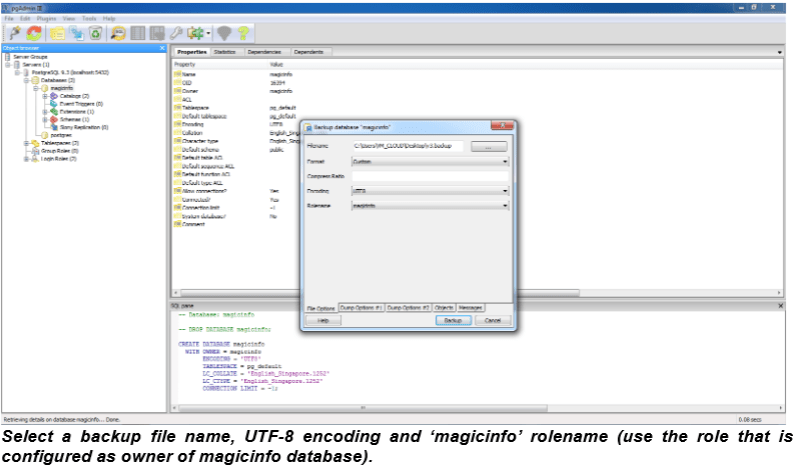Click the browse (...) button for filename
The width and height of the screenshot is (796, 466).
[488, 147]
